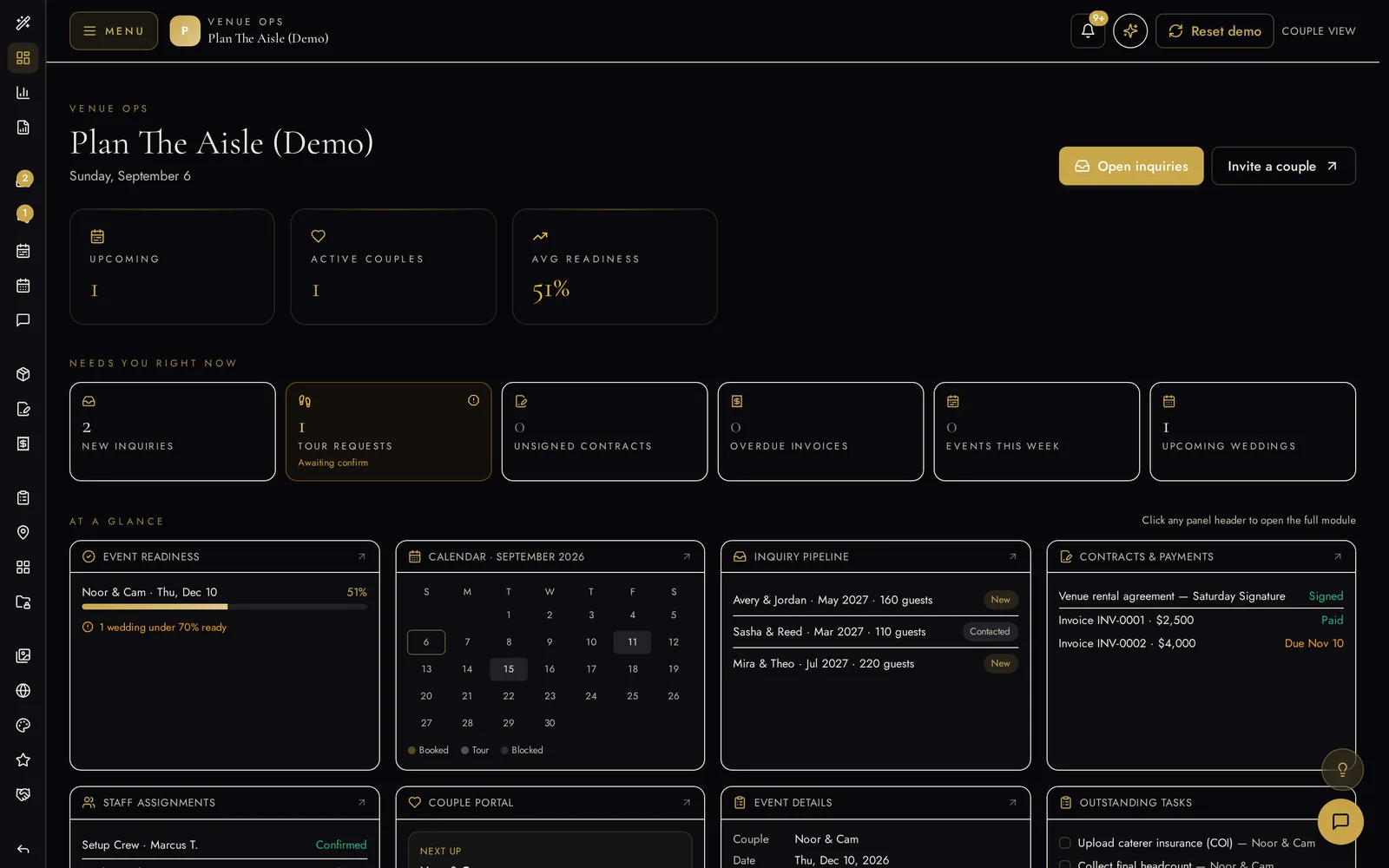Open sidebar item with badge 1
Screen dimensions: 1389x868
pyautogui.click(x=23, y=214)
